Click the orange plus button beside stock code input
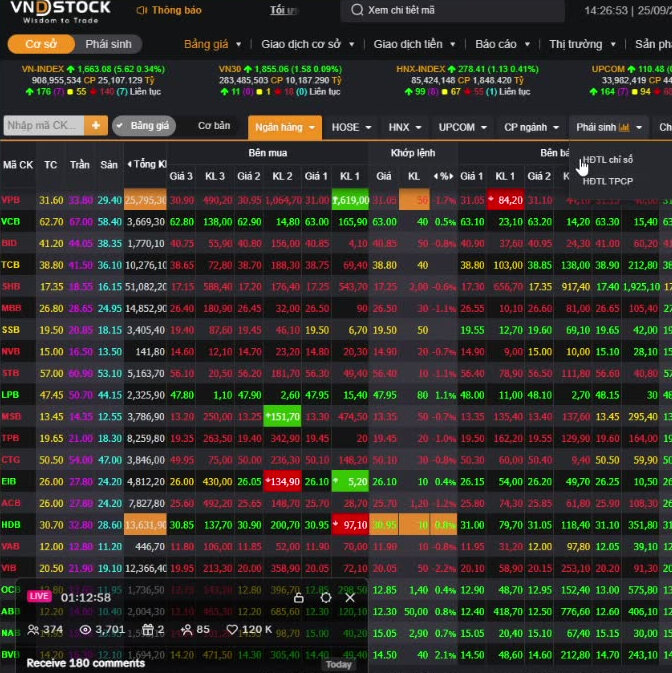This screenshot has height=673, width=672. point(96,126)
